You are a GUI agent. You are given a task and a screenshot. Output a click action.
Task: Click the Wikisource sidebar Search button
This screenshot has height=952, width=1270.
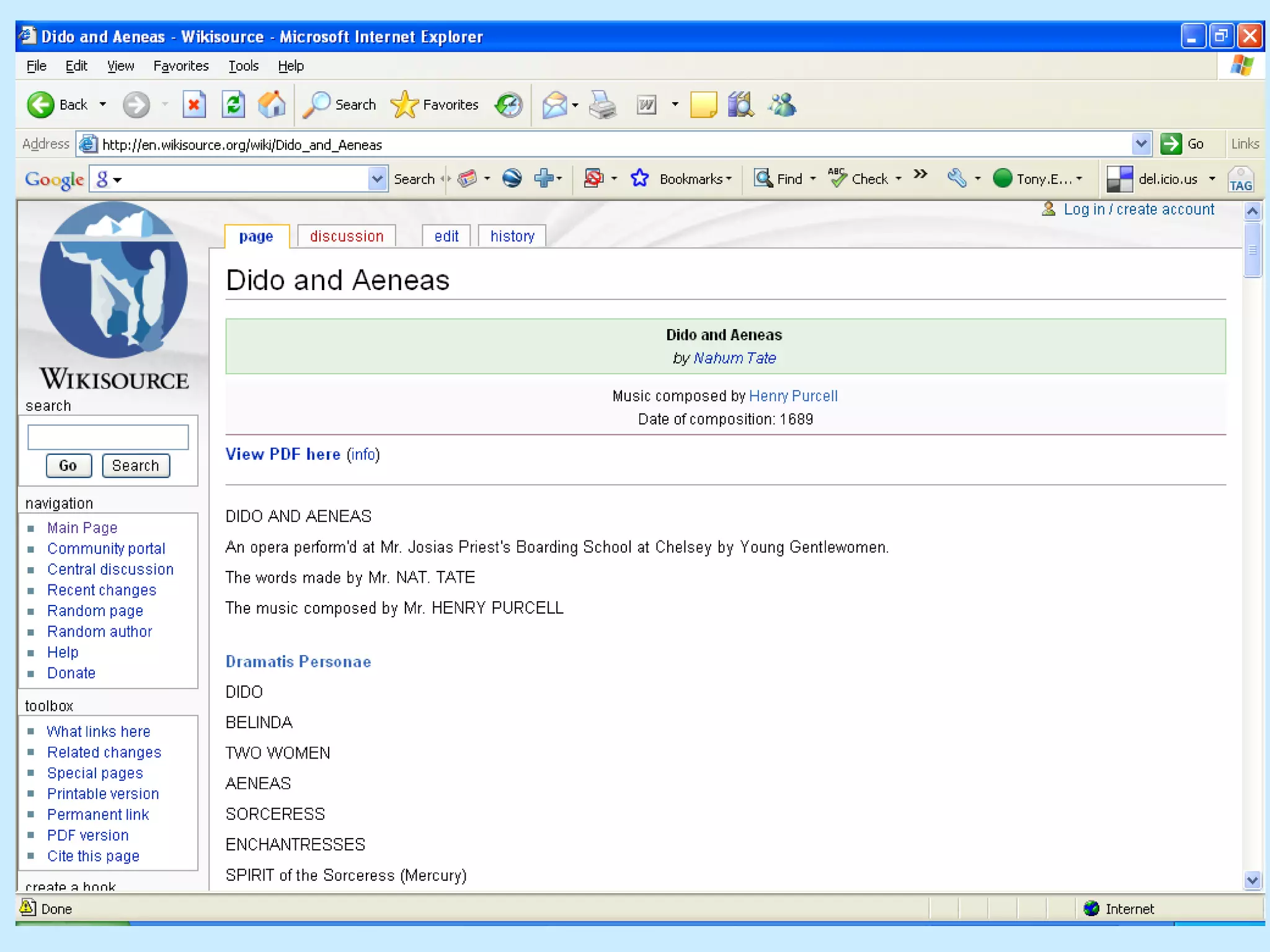click(x=135, y=465)
